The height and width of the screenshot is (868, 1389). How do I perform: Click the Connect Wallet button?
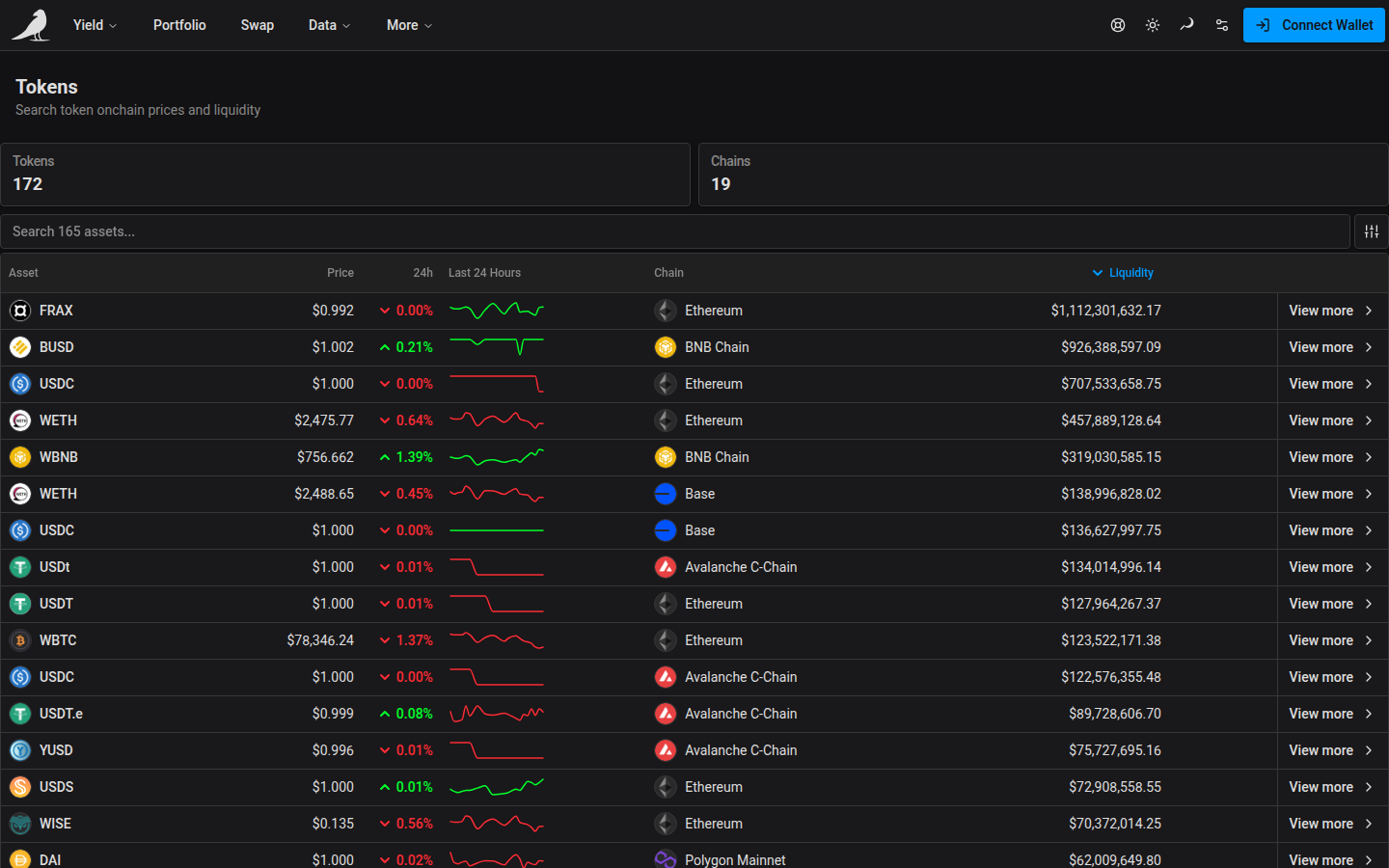pos(1314,25)
